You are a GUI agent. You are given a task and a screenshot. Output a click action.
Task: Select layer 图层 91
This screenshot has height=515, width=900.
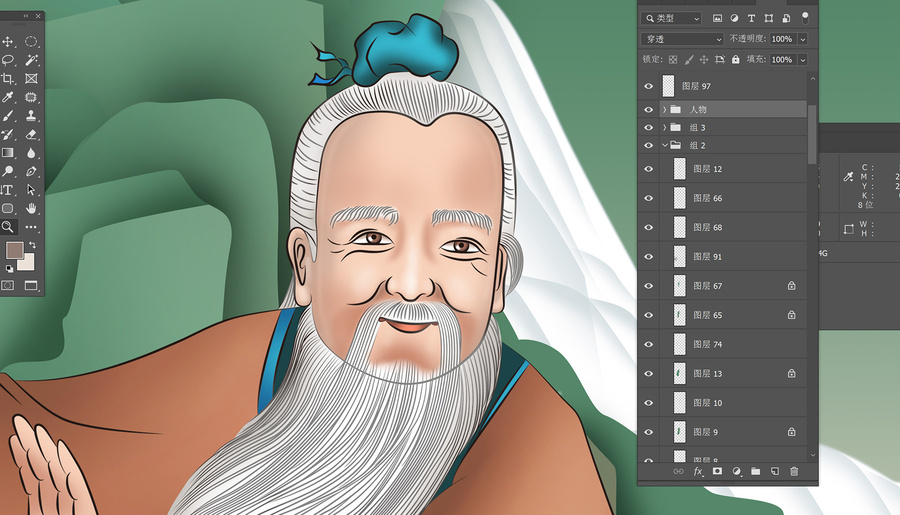(733, 257)
